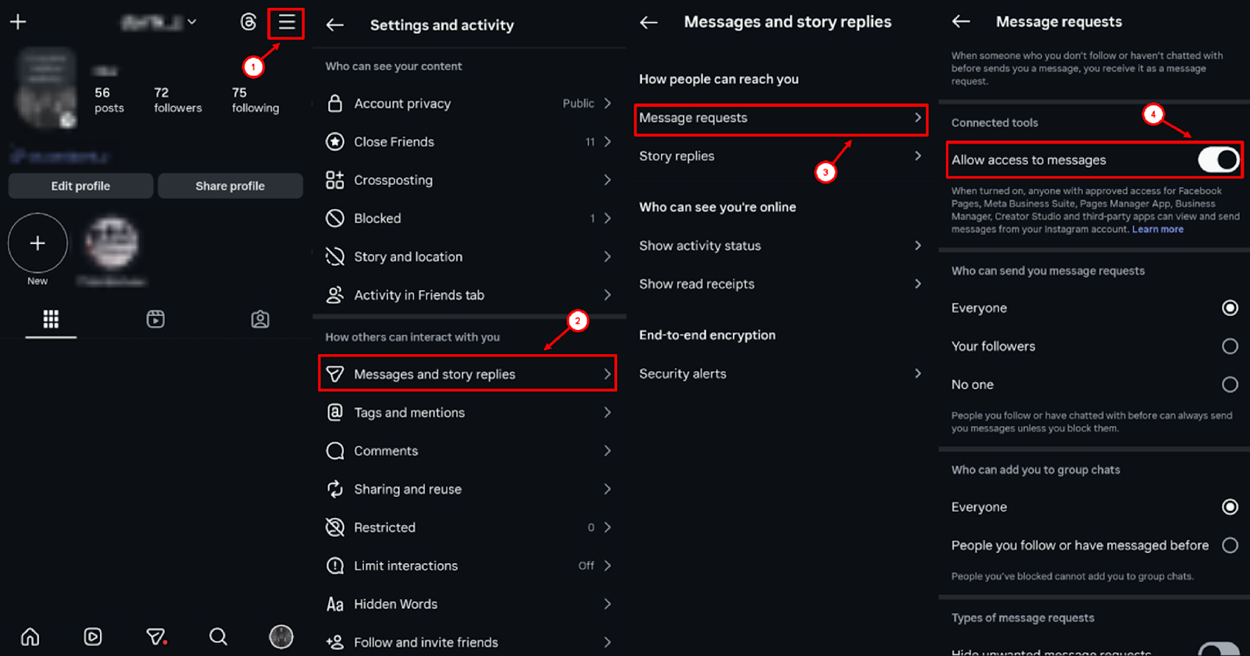Open Messages and story replies settings

(x=466, y=373)
